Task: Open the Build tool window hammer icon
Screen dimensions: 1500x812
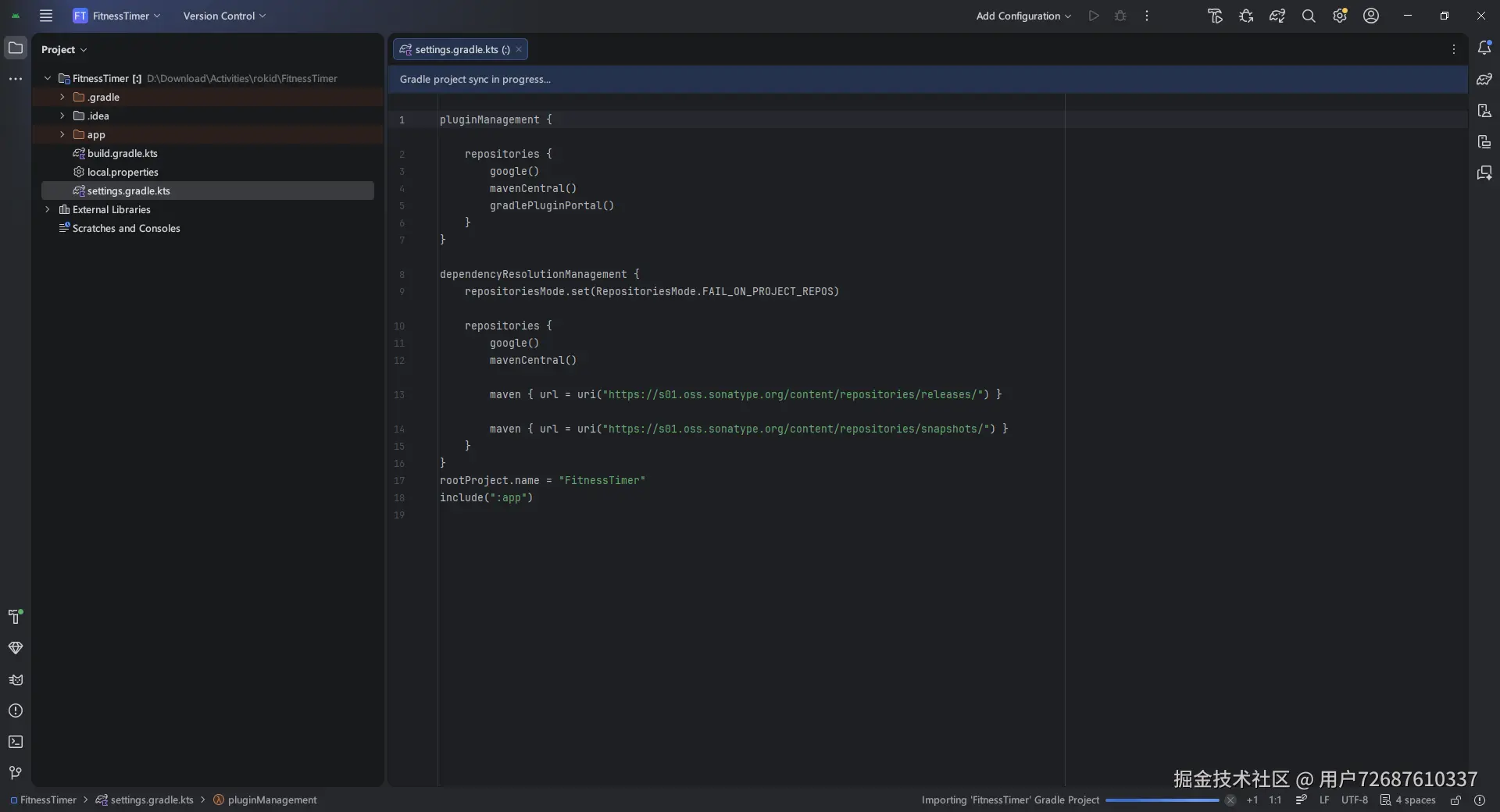Action: pos(15,617)
